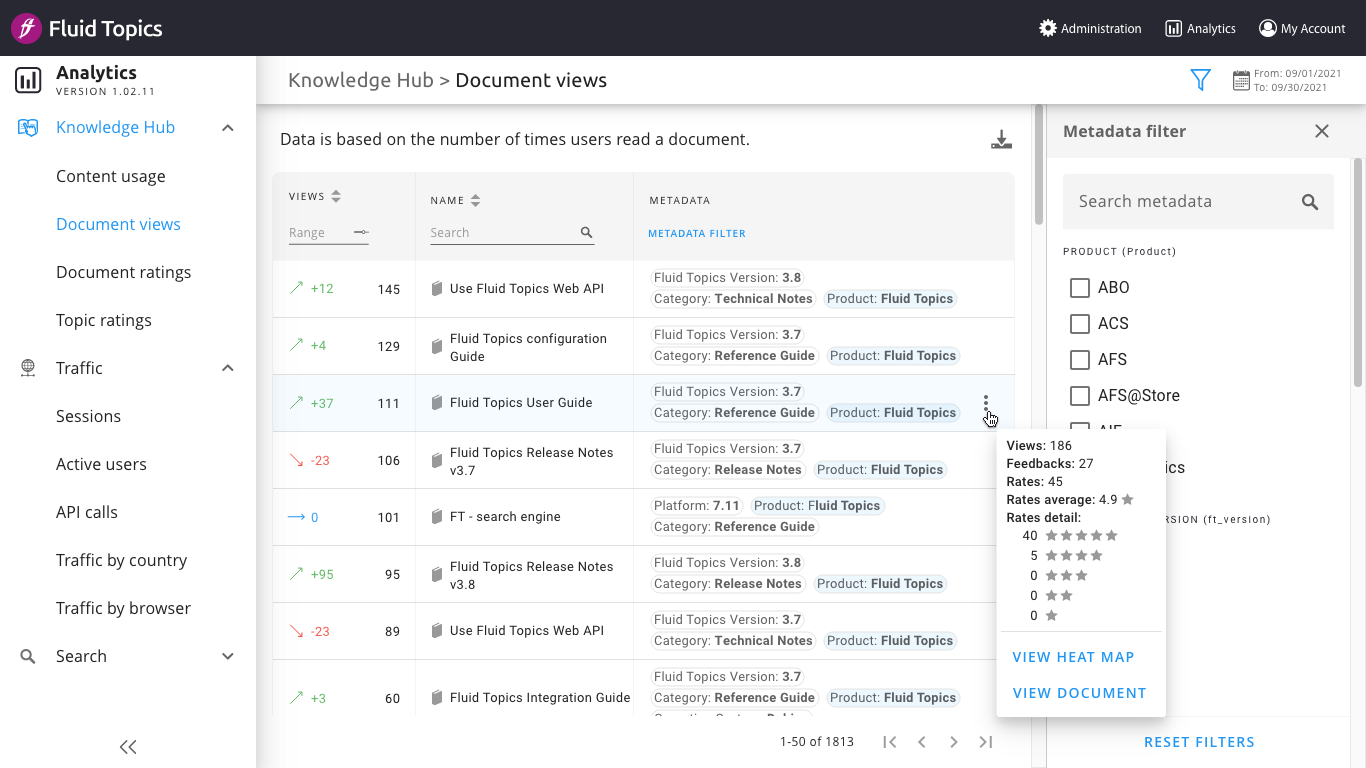Open three-dot menu for Fluid Topics User Guide

click(986, 402)
